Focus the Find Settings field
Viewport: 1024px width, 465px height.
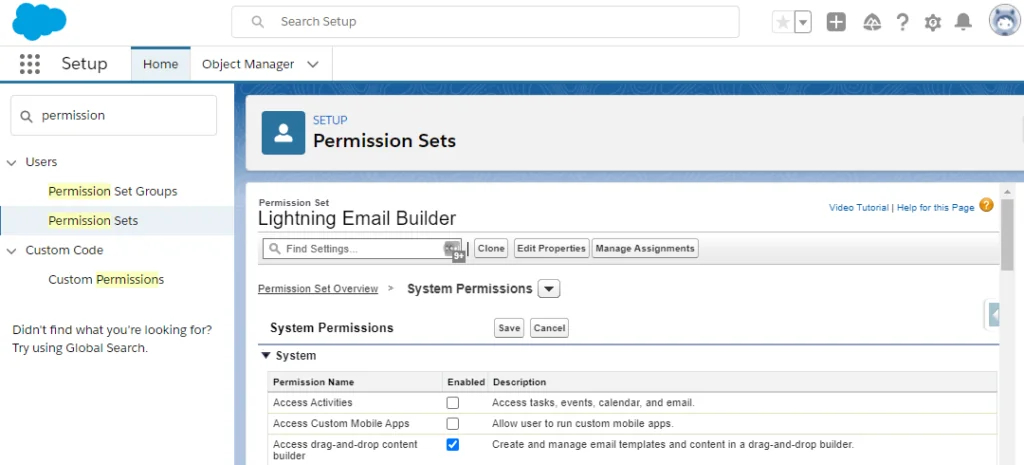362,249
